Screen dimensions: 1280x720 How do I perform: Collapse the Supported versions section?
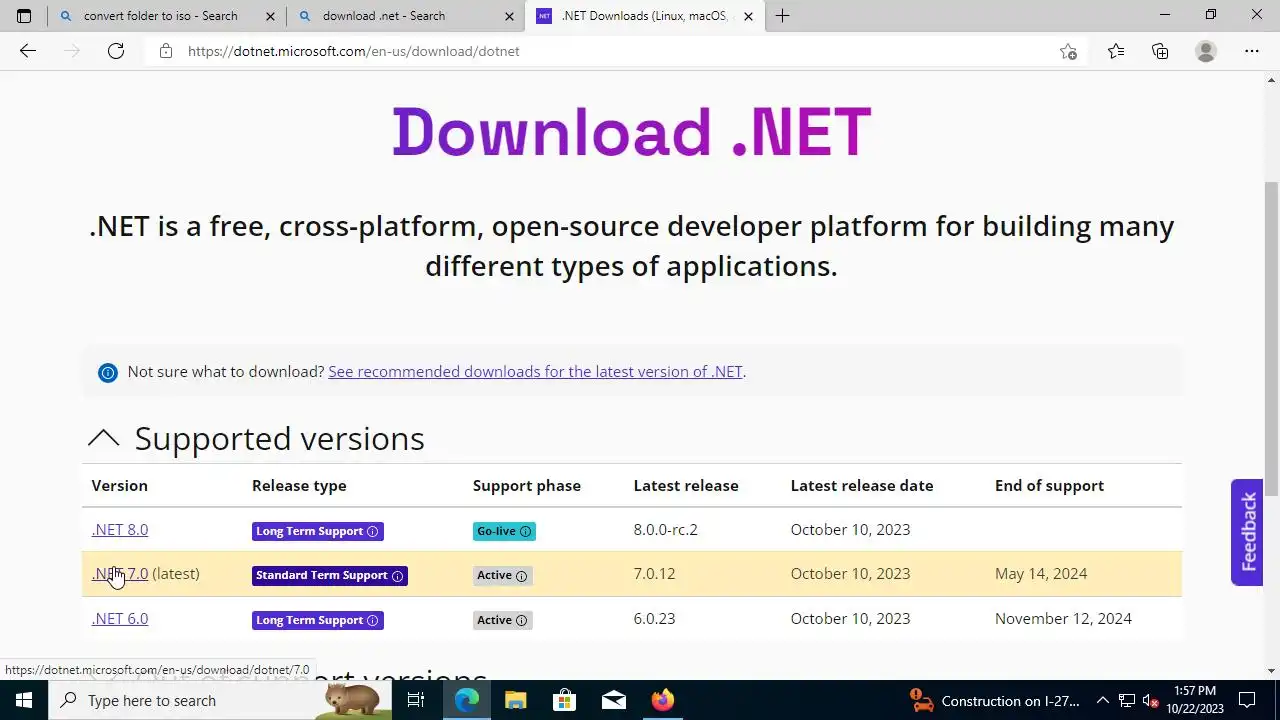104,438
